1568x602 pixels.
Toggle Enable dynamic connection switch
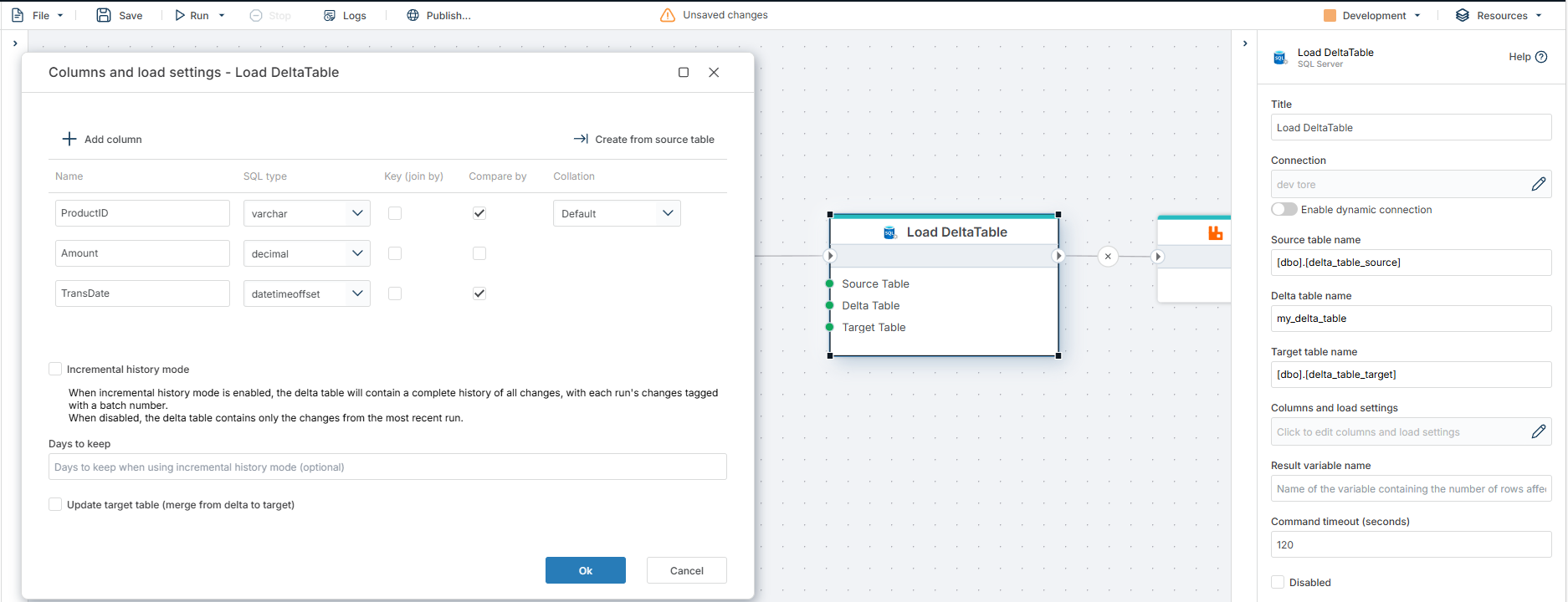coord(1284,209)
